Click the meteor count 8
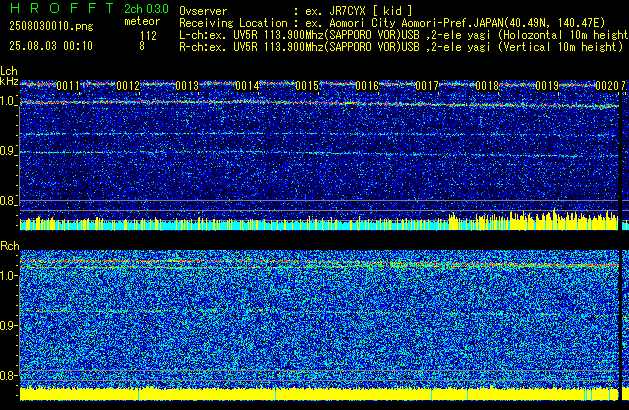 [x=142, y=46]
